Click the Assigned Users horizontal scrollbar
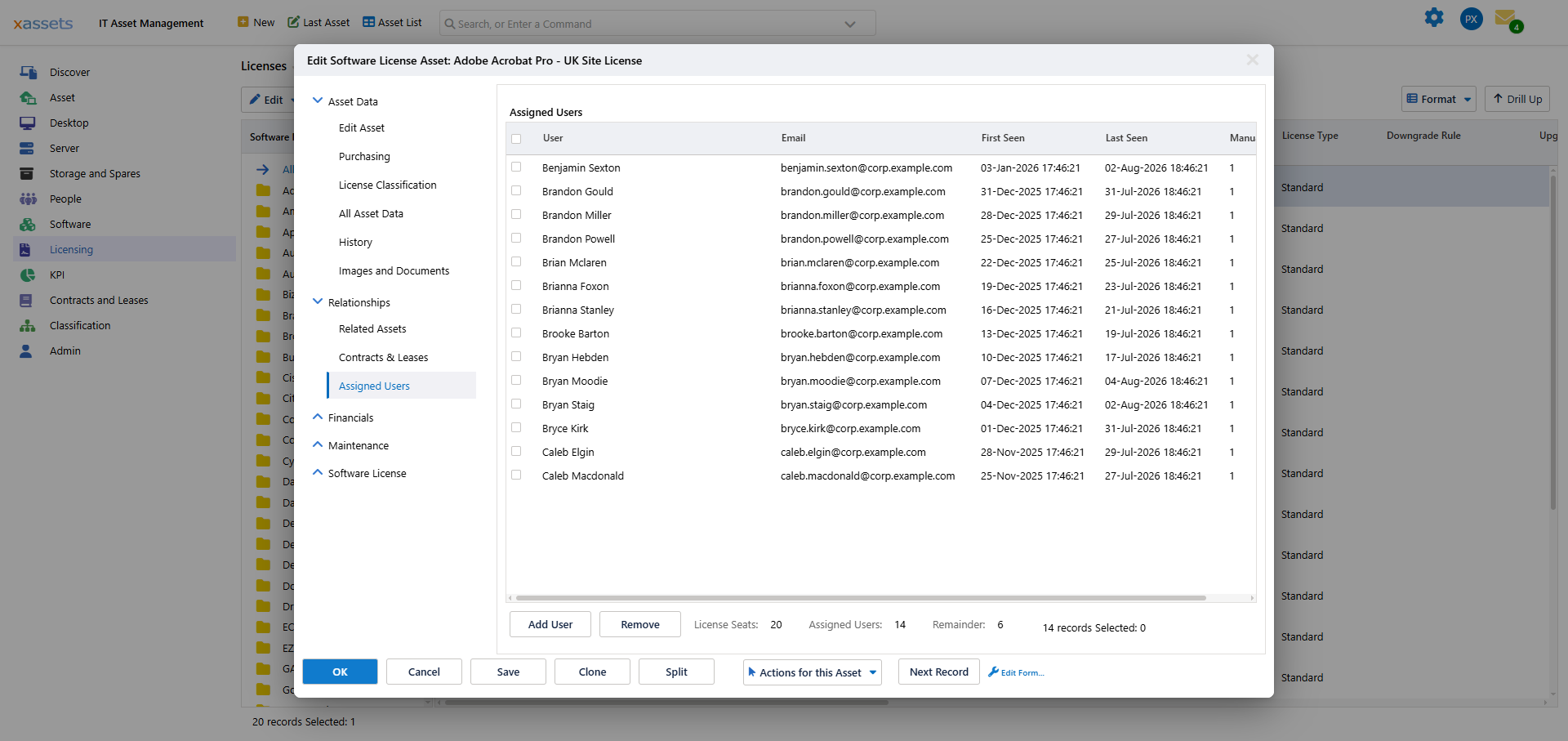Screen dimensions: 1568x741 861,598
